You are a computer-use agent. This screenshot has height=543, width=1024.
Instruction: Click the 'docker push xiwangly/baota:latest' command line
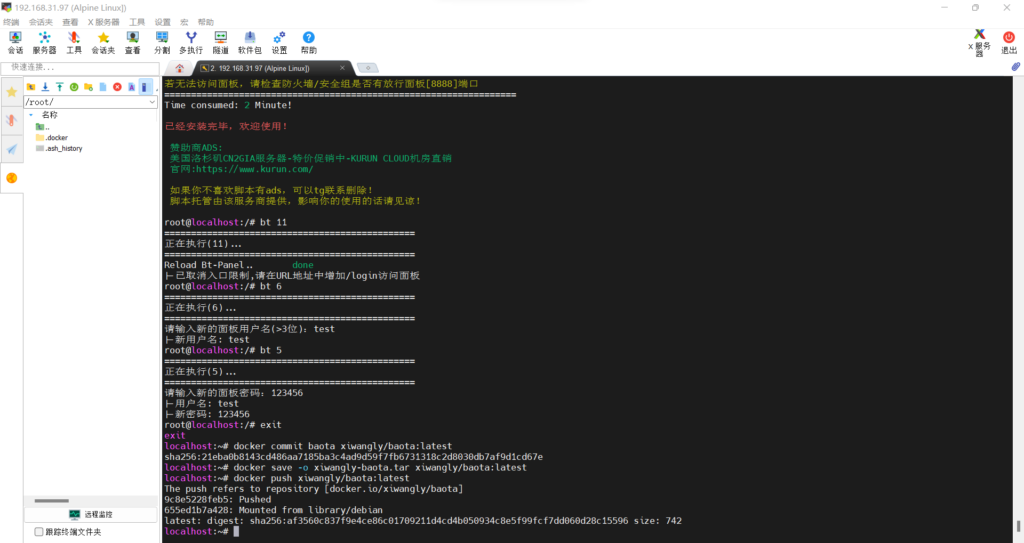tap(287, 478)
